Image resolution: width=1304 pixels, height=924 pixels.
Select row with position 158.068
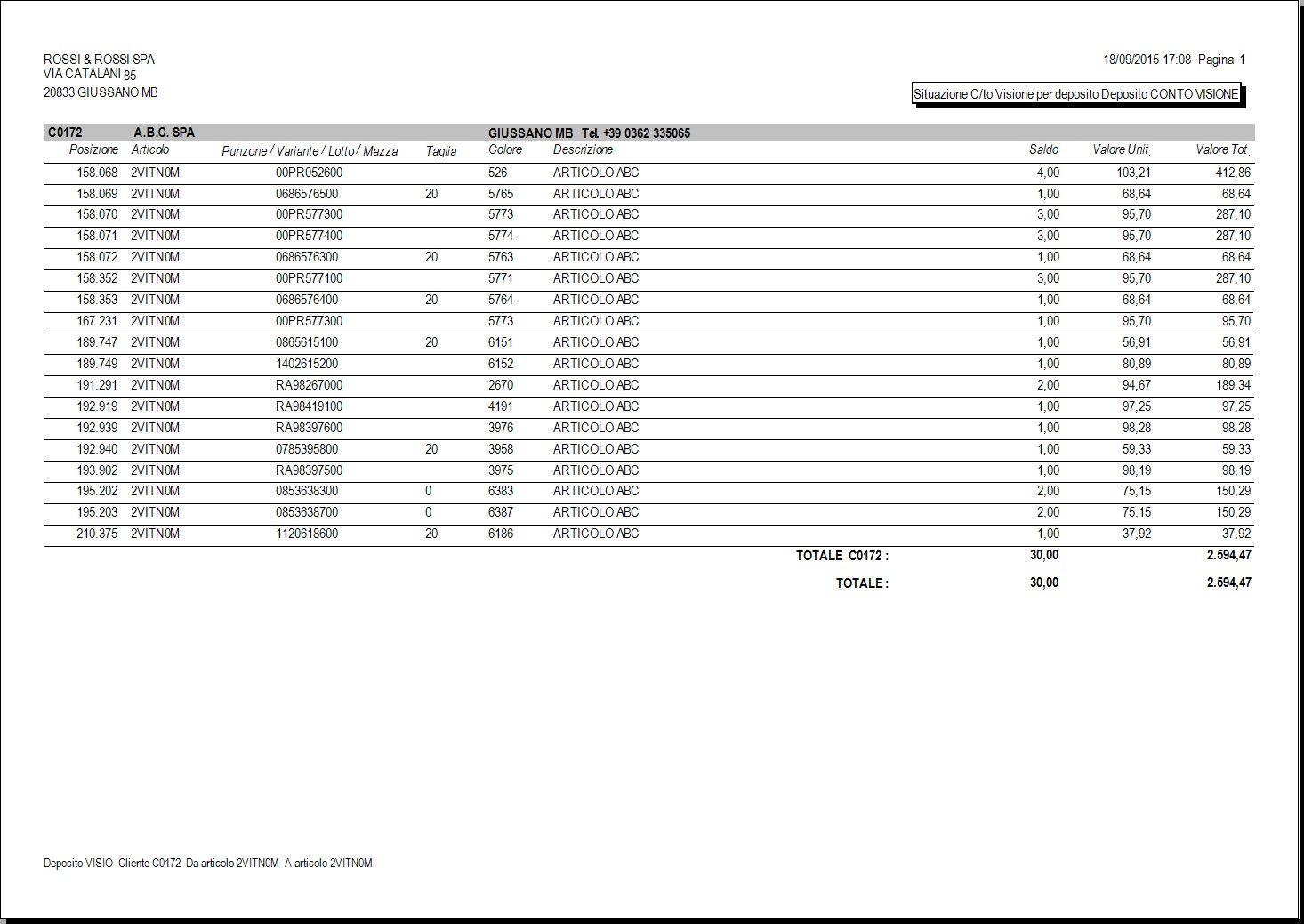point(649,173)
